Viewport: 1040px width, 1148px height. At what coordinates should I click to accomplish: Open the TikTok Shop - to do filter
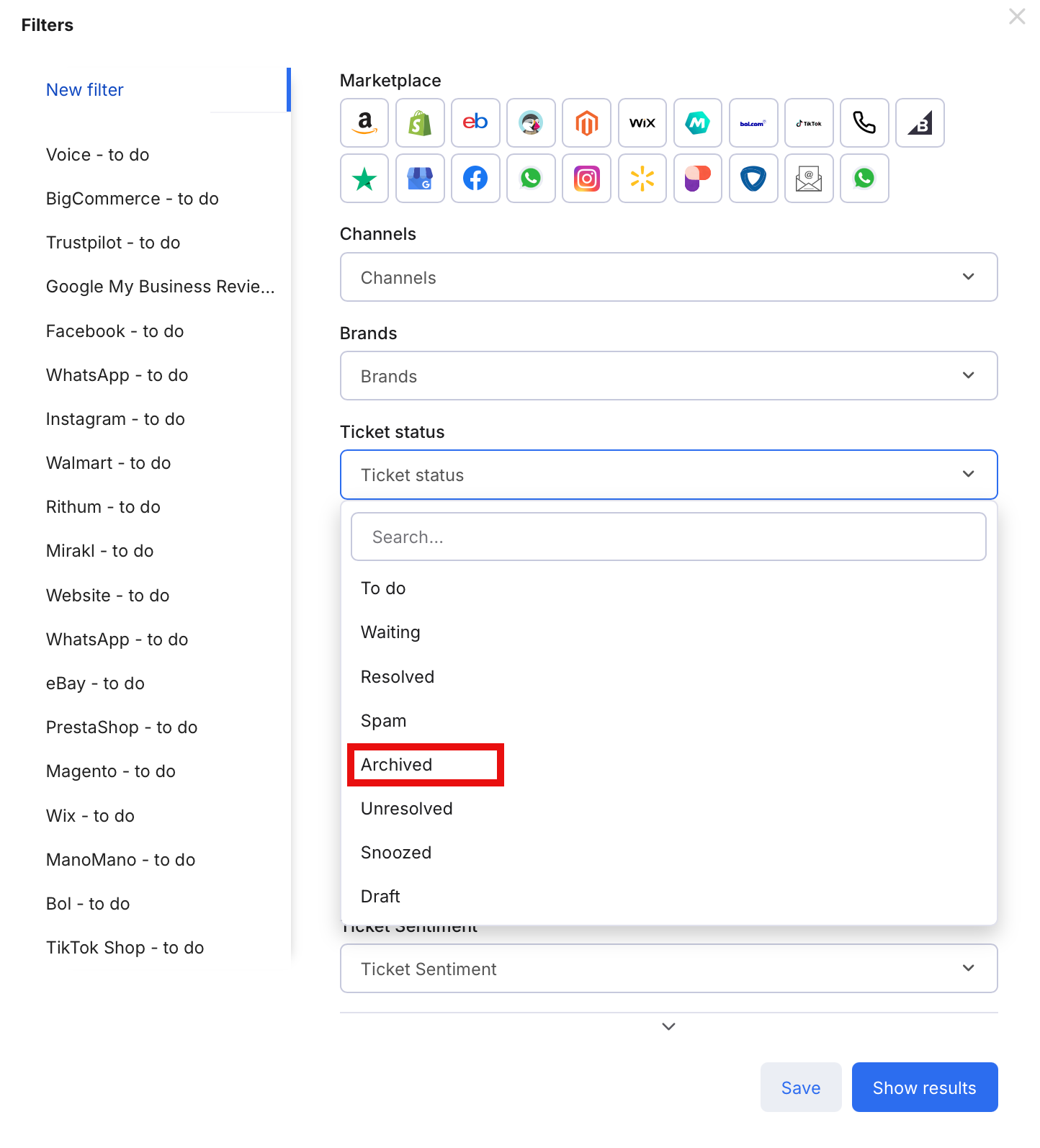click(x=125, y=948)
